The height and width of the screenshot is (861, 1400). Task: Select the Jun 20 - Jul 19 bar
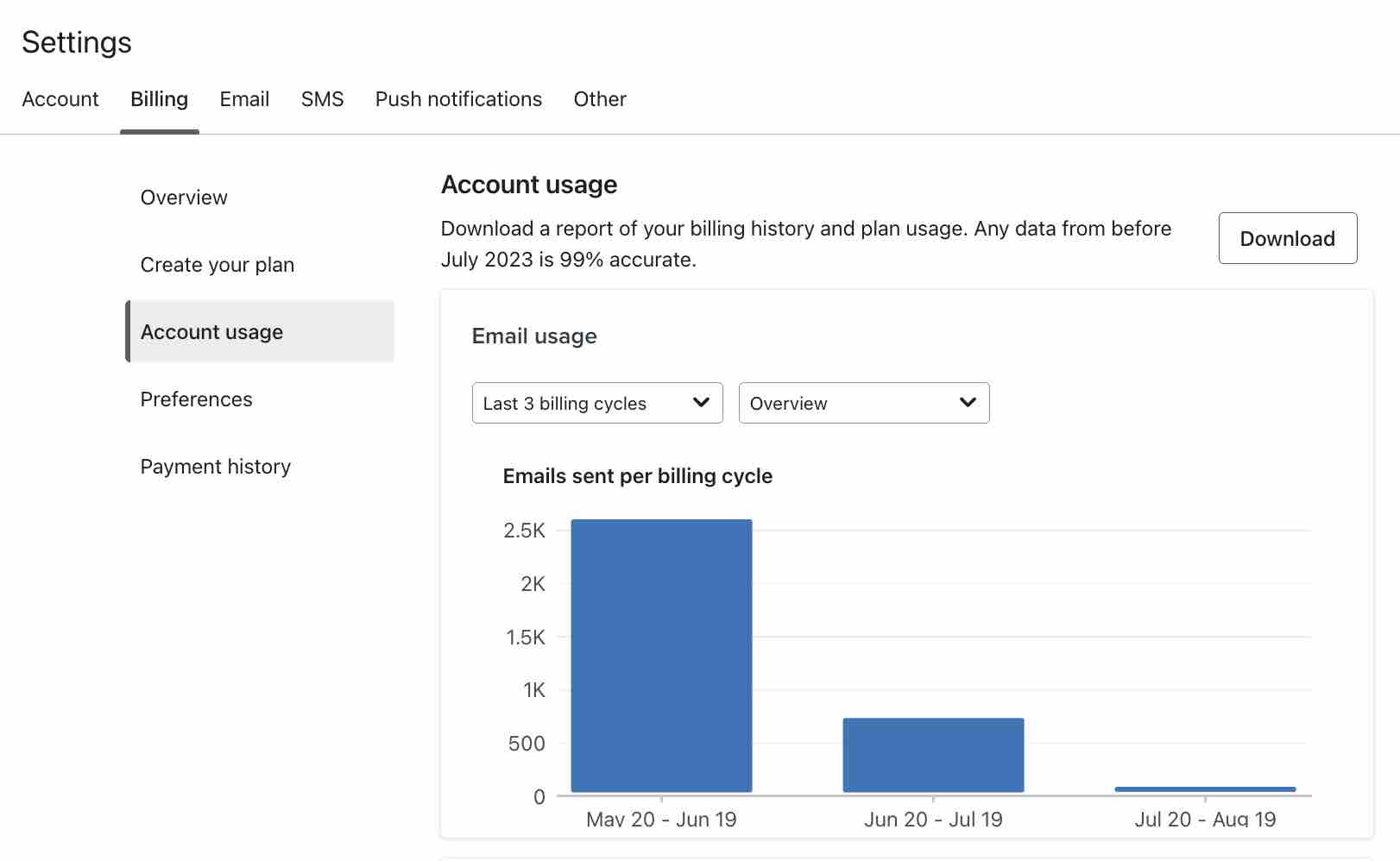932,755
